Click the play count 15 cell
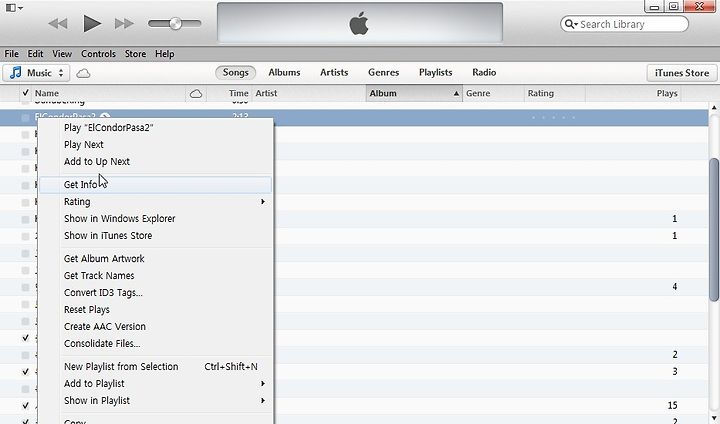The height and width of the screenshot is (424, 720). point(672,406)
